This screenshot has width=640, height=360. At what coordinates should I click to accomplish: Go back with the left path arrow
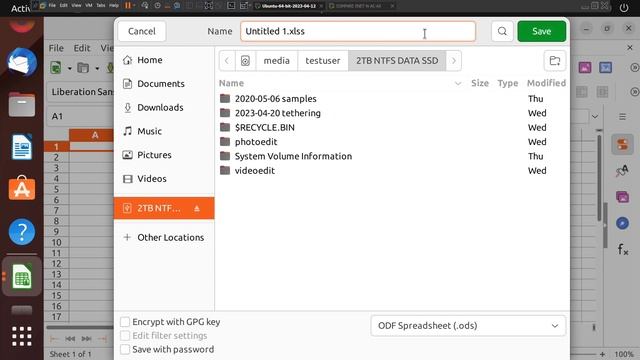227,61
